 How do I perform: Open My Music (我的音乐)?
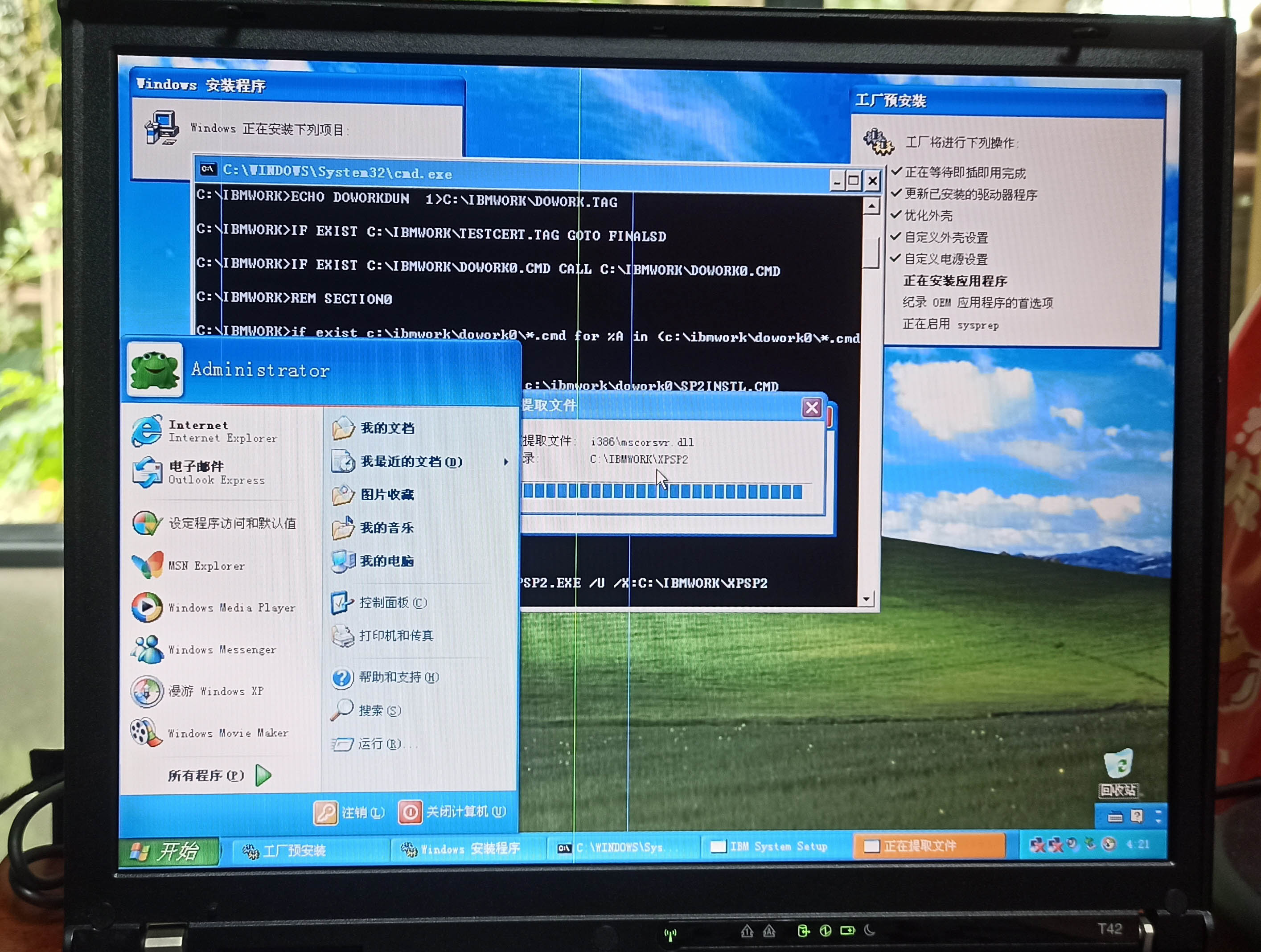pos(374,528)
